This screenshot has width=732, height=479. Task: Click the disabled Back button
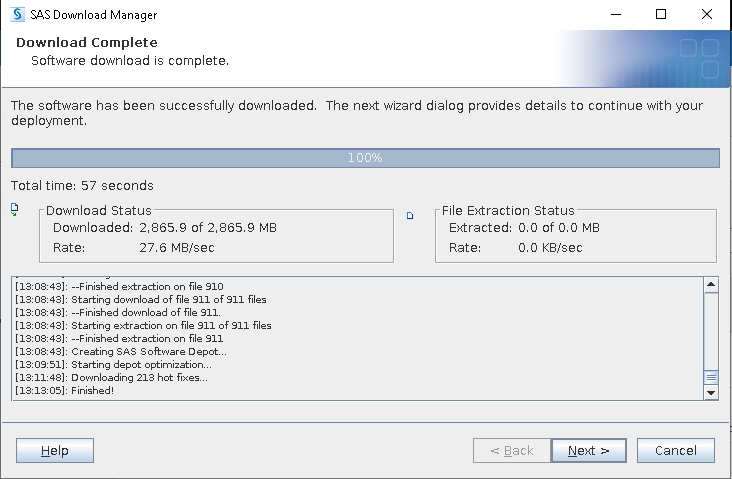(x=511, y=451)
